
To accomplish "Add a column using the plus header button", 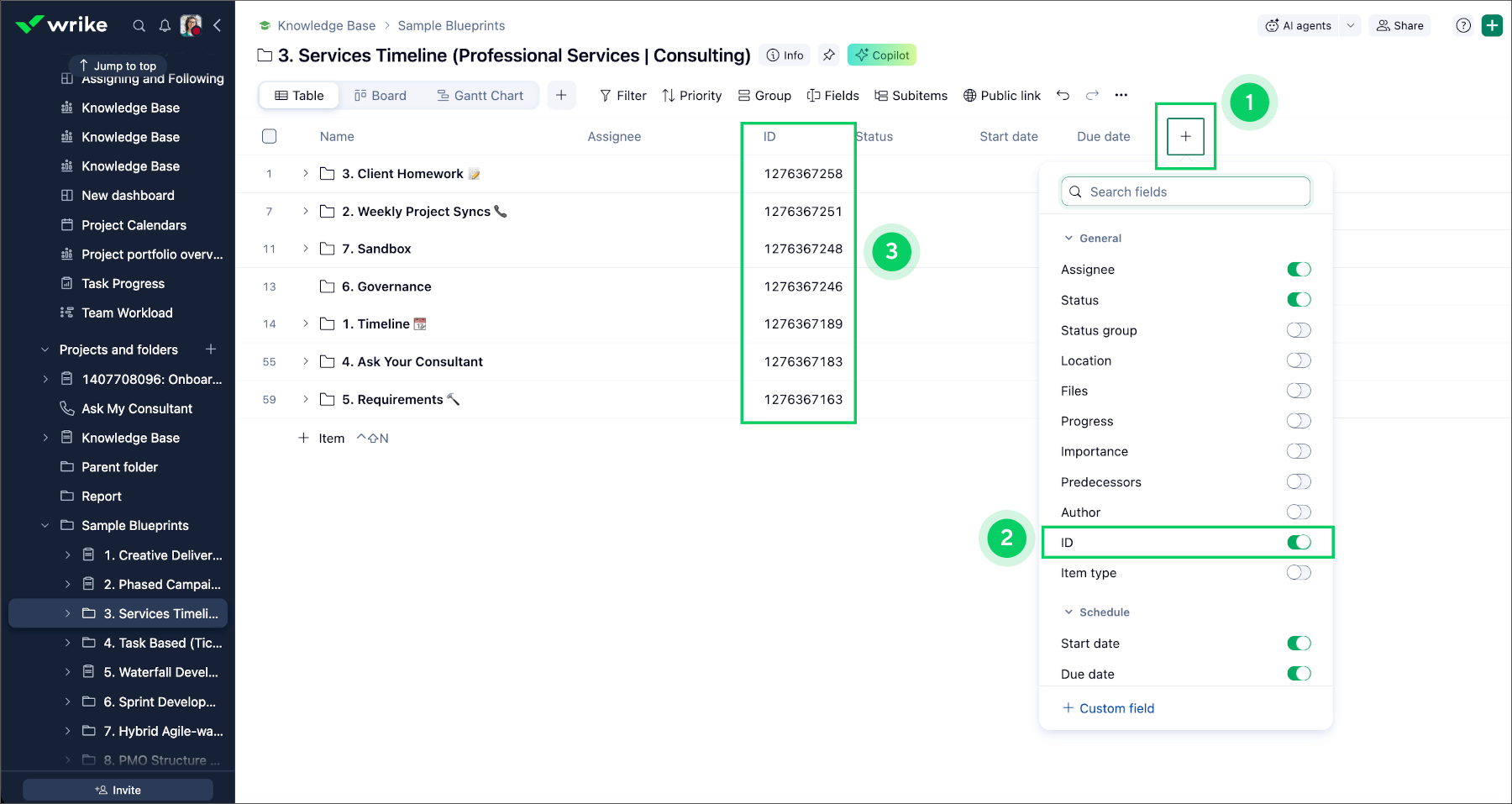I will coord(1185,136).
